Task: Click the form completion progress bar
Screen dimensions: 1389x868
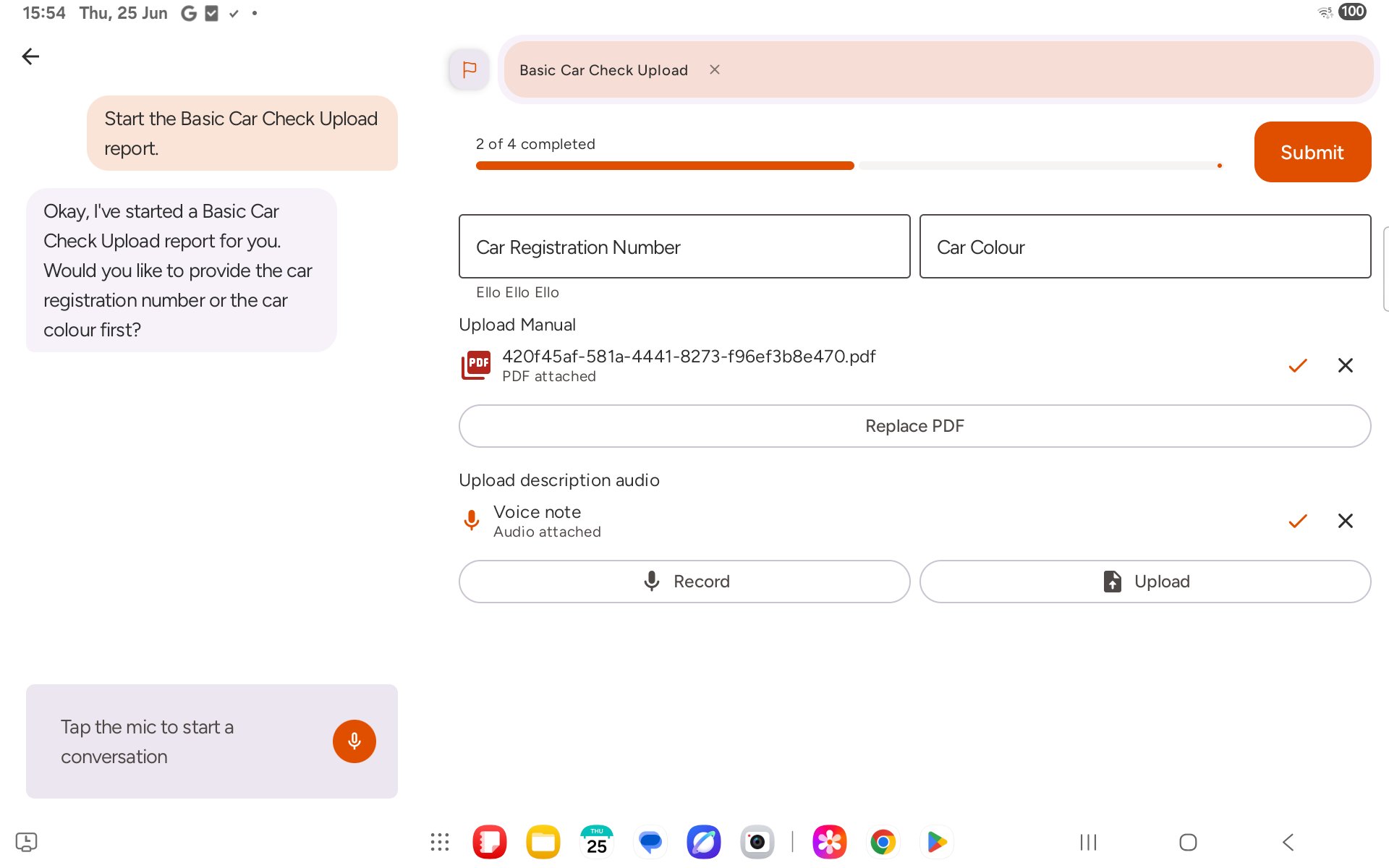Action: (849, 166)
